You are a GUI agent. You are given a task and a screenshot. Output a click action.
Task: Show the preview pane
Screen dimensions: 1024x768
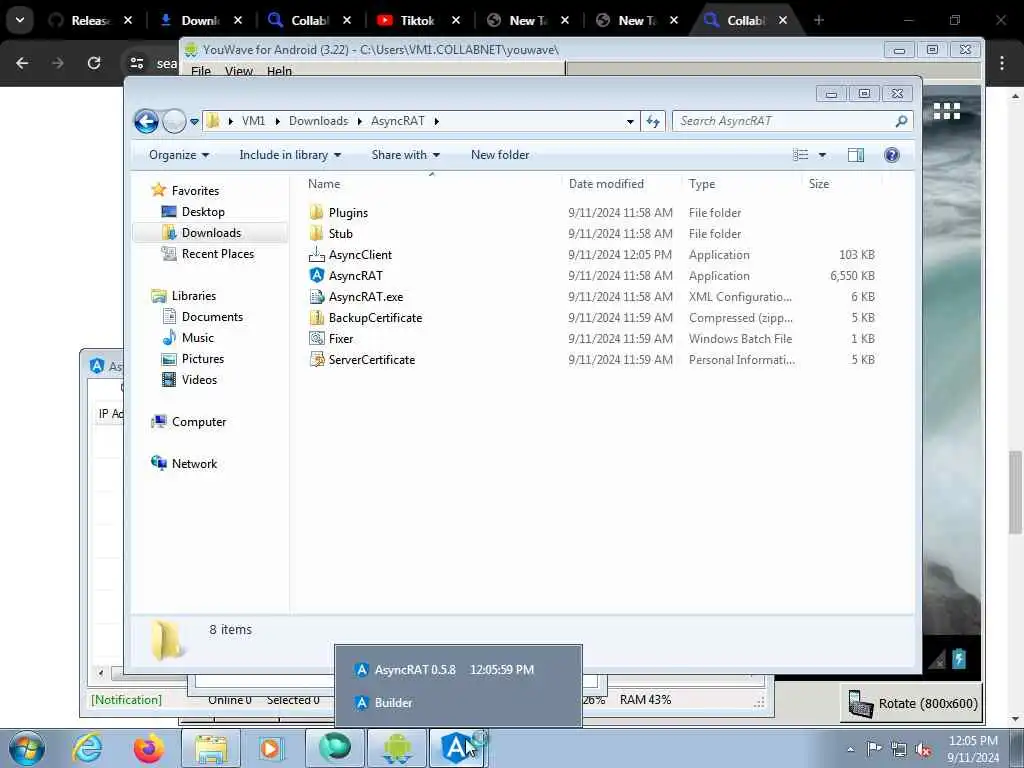[x=856, y=155]
